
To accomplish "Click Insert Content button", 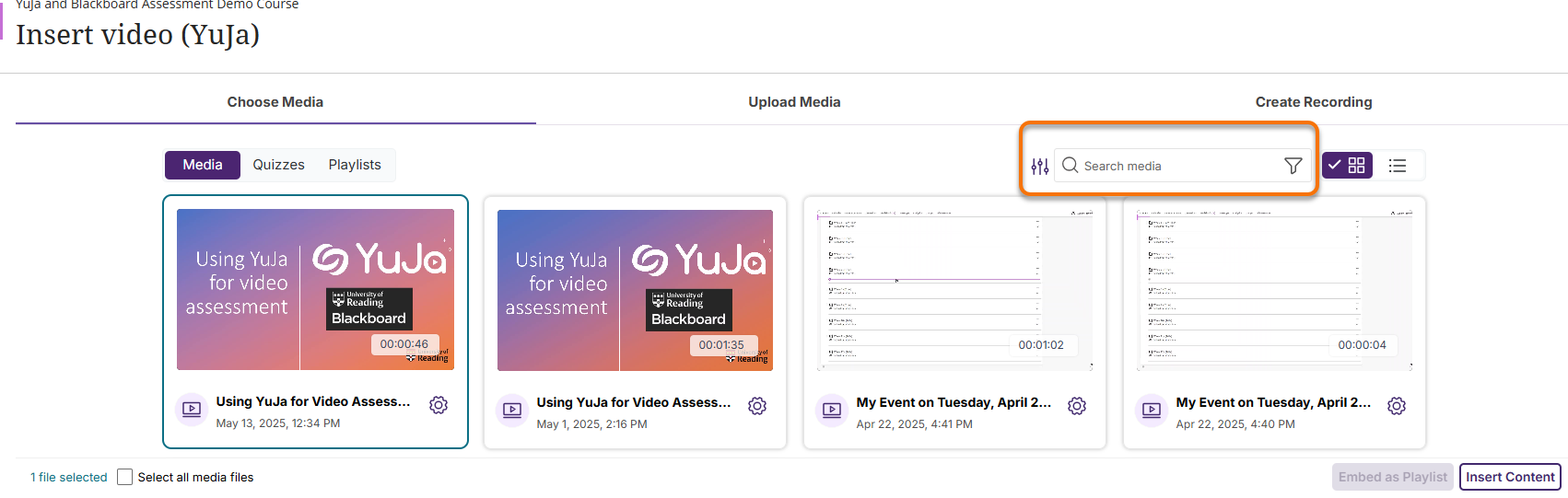I will point(1510,477).
